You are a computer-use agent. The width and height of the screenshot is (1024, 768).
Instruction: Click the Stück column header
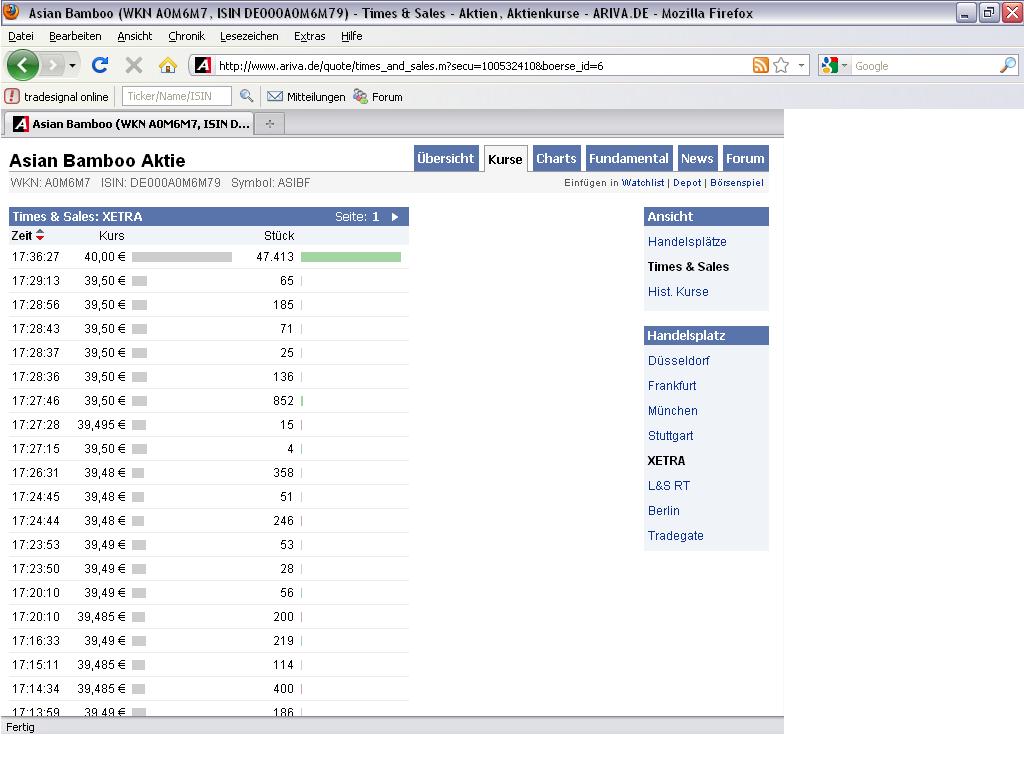(x=279, y=236)
